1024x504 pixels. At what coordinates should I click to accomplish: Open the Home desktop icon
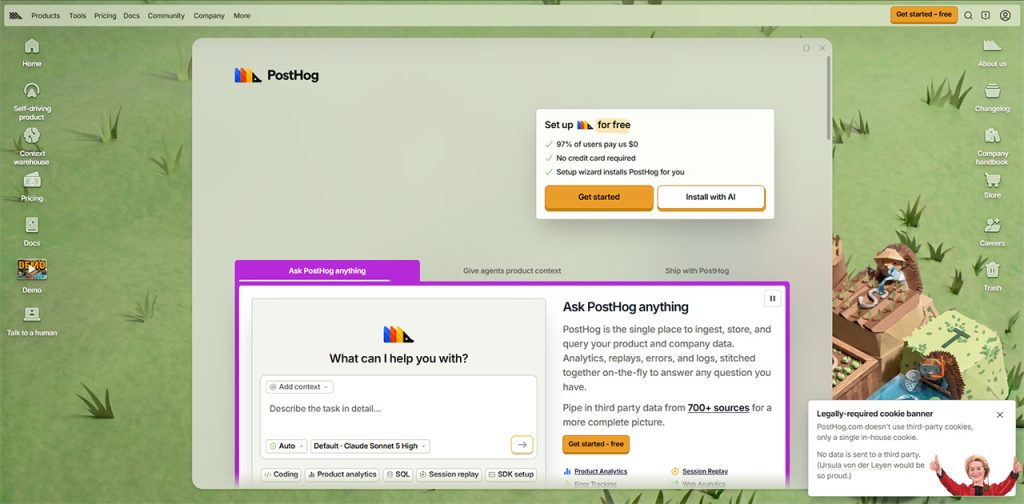(31, 52)
